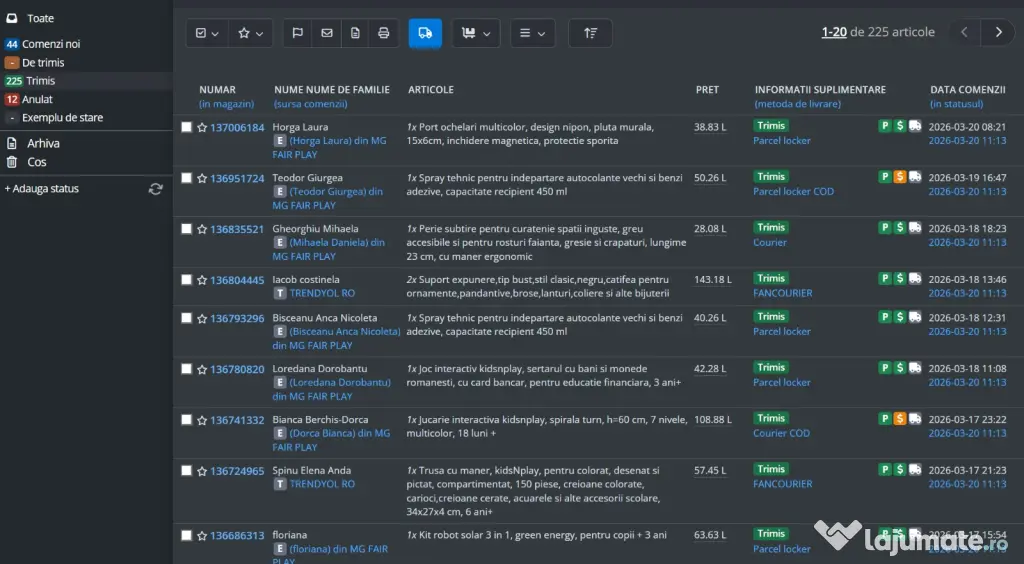The image size is (1024, 564).
Task: Open order number 137006184
Action: point(237,127)
